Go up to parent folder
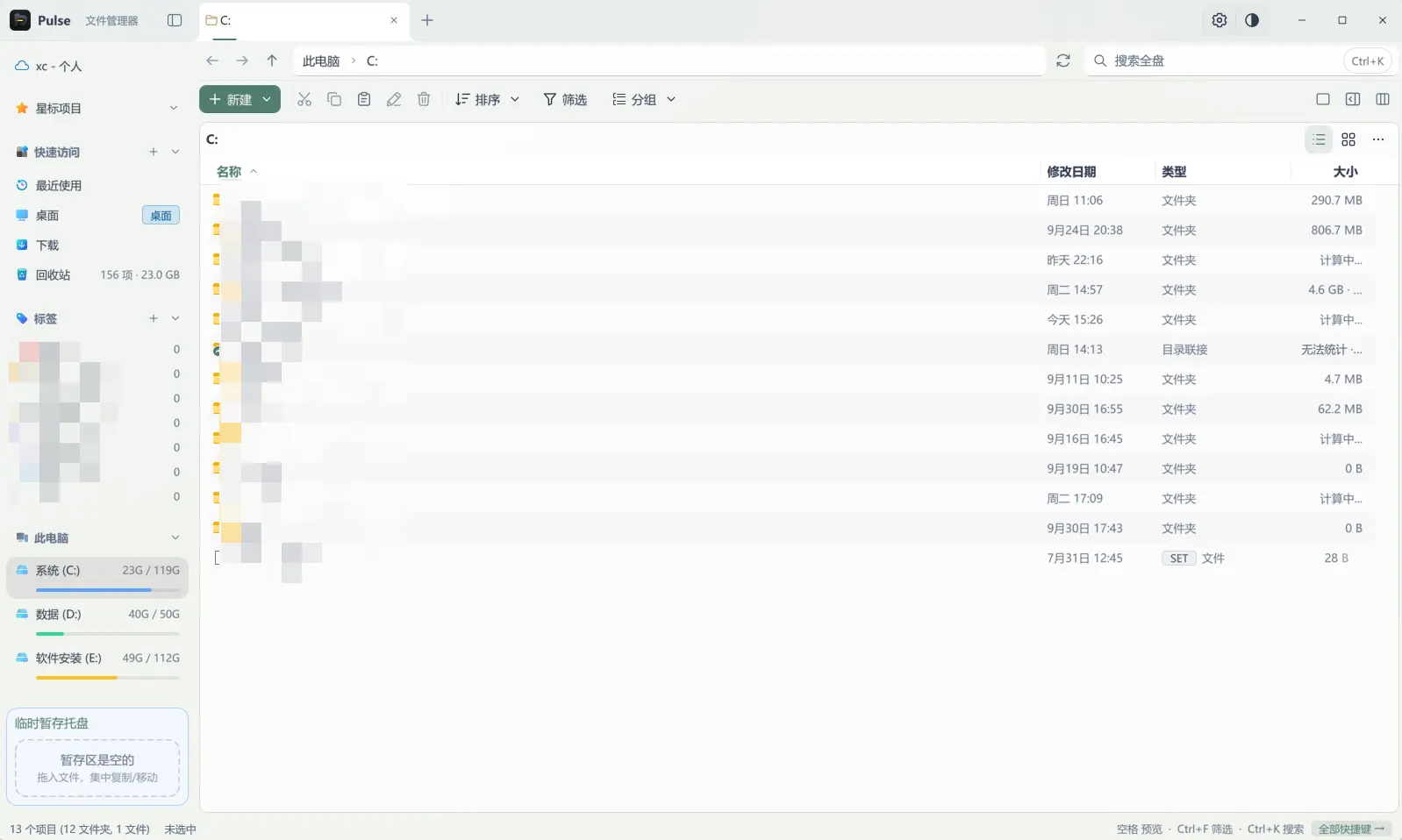 point(272,61)
